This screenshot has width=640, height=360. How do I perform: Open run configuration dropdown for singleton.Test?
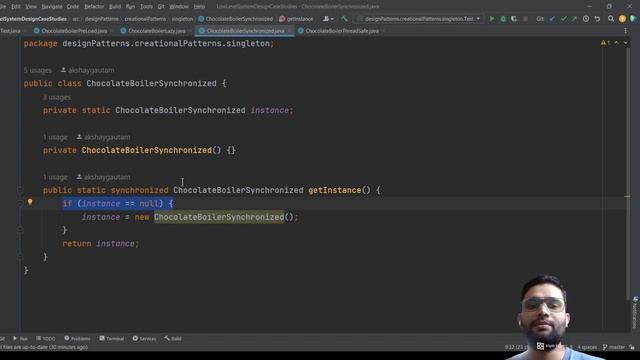419,19
